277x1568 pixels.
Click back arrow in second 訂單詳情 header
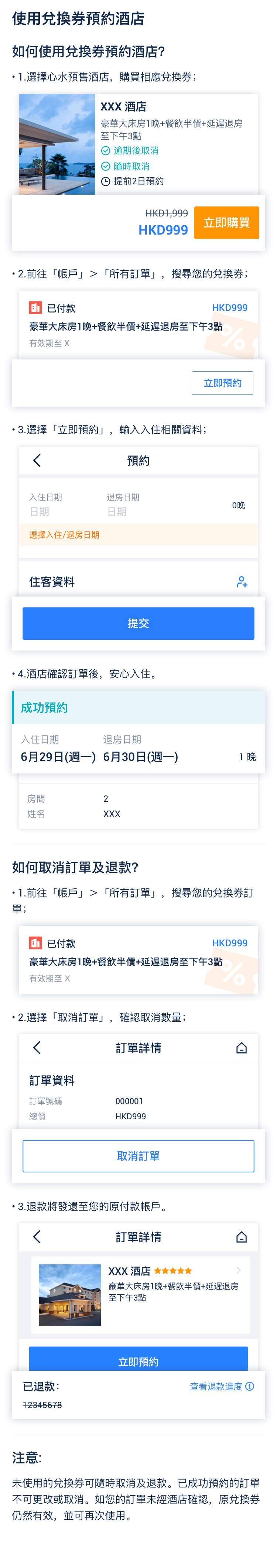click(x=37, y=1236)
